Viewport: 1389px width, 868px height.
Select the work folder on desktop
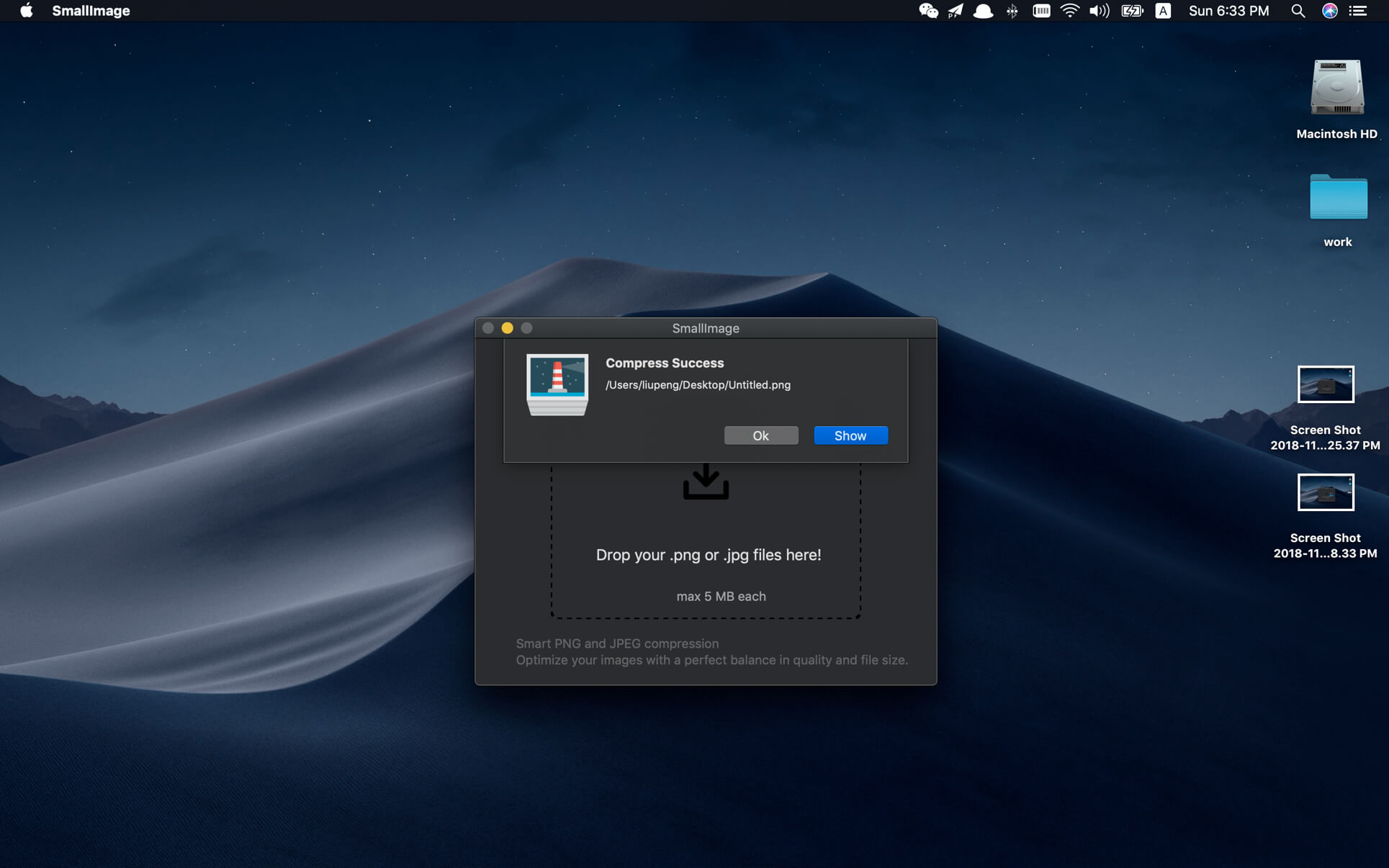click(x=1338, y=197)
